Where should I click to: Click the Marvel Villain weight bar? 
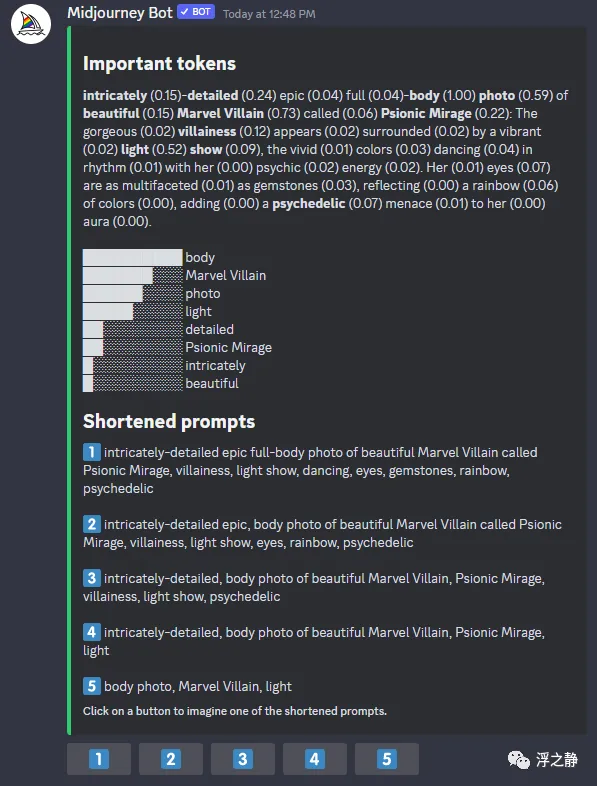tap(133, 276)
